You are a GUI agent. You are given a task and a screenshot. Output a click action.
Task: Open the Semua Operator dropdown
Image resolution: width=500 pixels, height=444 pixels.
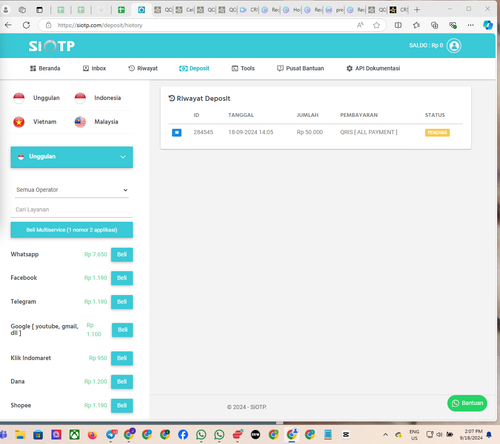pos(72,190)
